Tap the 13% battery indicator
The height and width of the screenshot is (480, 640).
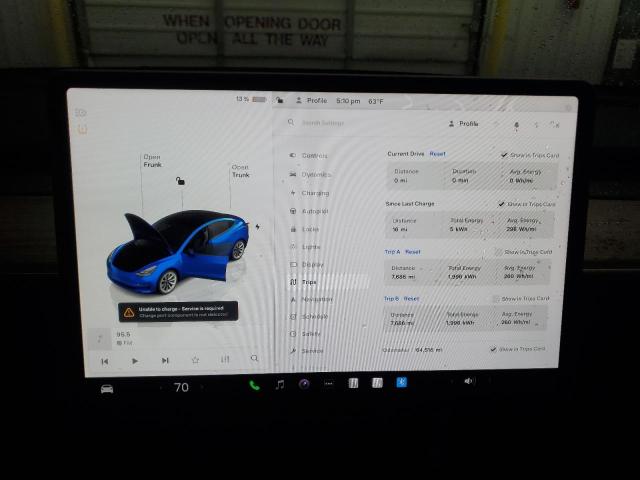(251, 99)
